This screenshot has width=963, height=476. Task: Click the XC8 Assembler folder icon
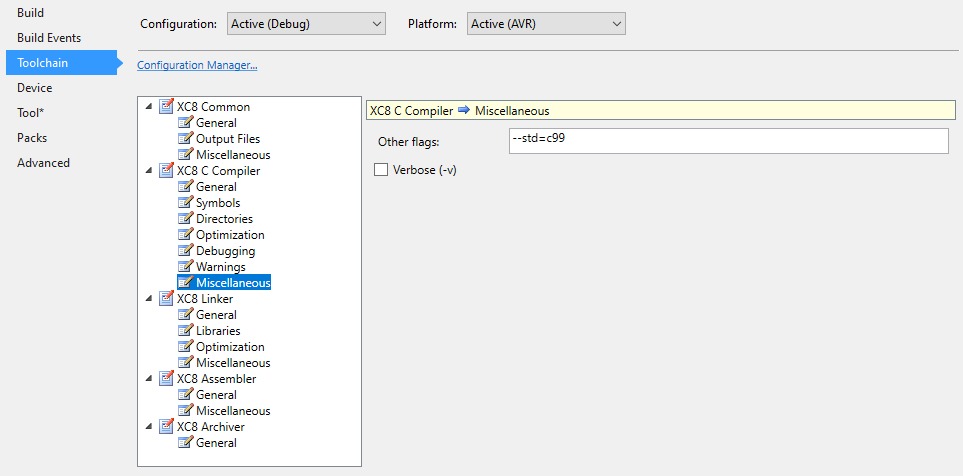point(166,379)
